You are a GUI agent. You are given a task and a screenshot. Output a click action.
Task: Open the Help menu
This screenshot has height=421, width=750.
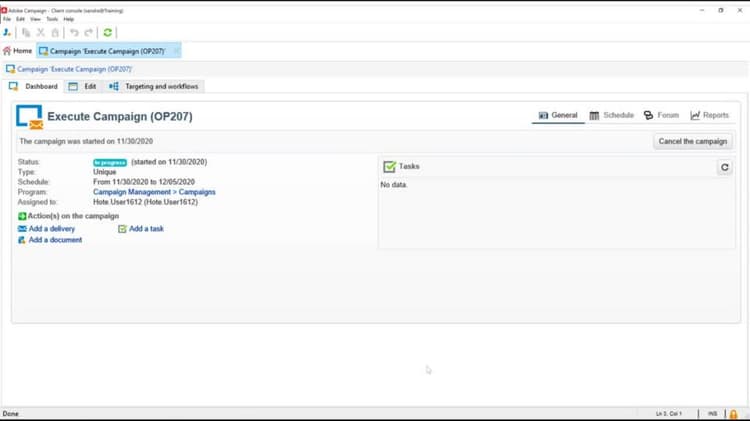[x=69, y=19]
